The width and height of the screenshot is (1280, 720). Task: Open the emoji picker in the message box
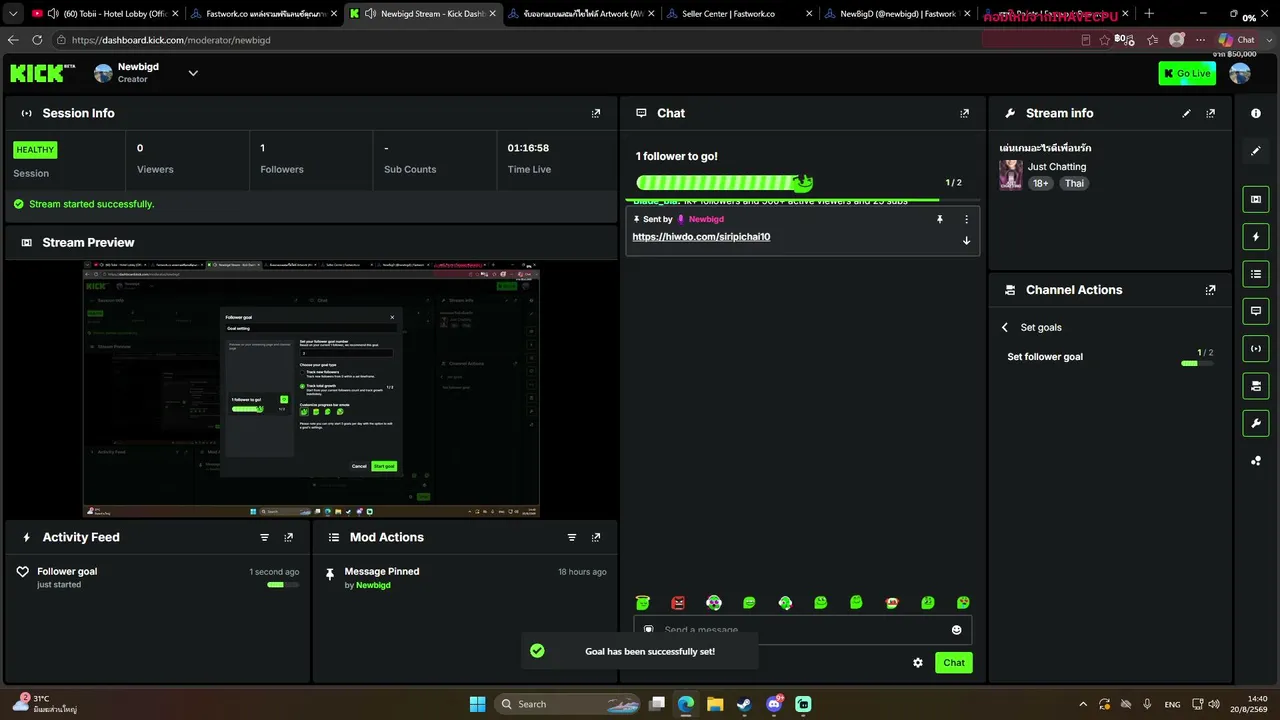(956, 630)
